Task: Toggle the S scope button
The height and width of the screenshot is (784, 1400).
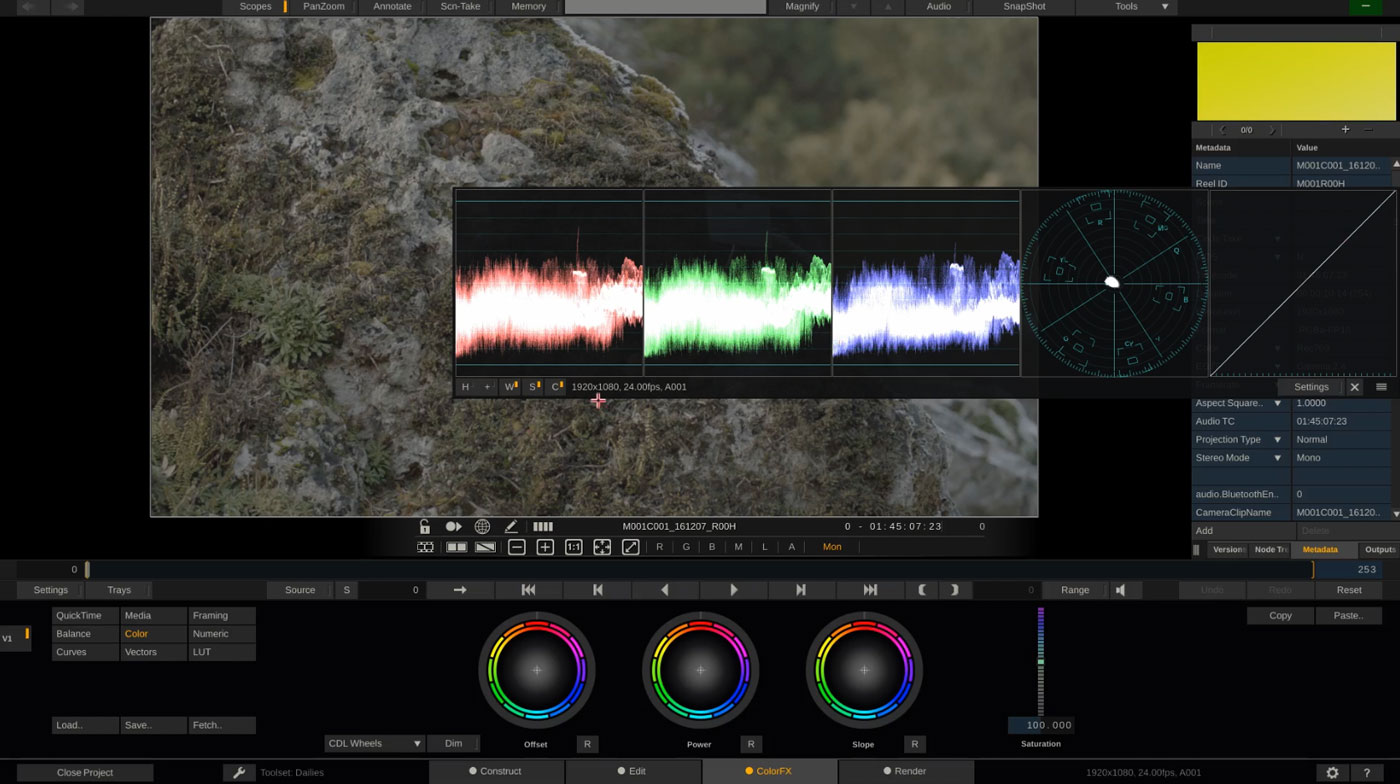Action: pos(533,387)
